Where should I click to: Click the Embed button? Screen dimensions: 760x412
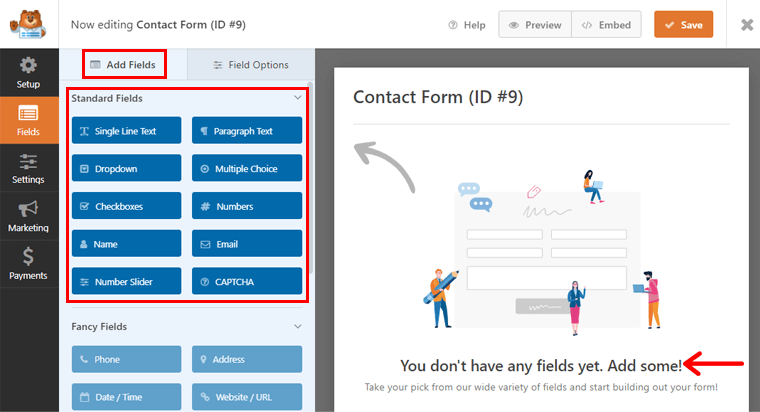(x=606, y=25)
